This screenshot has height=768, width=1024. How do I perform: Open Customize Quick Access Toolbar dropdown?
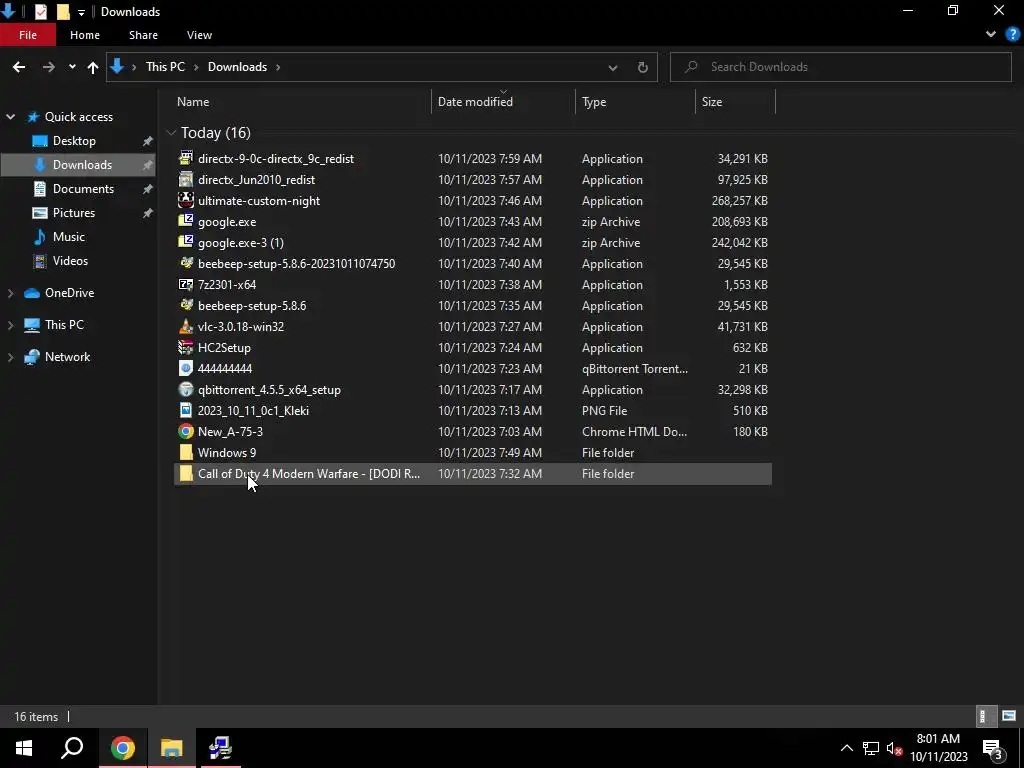click(x=81, y=12)
